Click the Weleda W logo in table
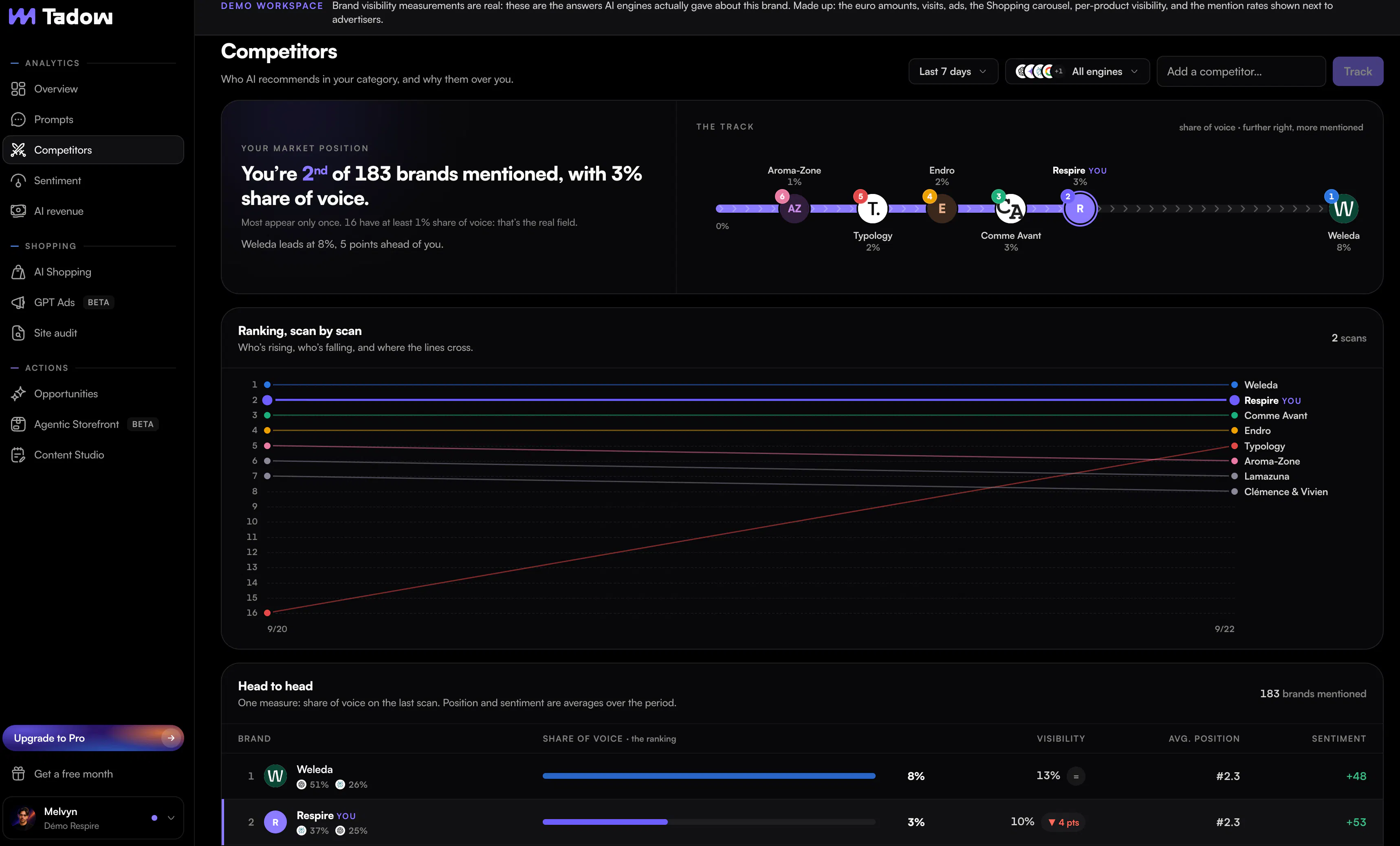Screen dimensions: 1400x846 click(275, 776)
